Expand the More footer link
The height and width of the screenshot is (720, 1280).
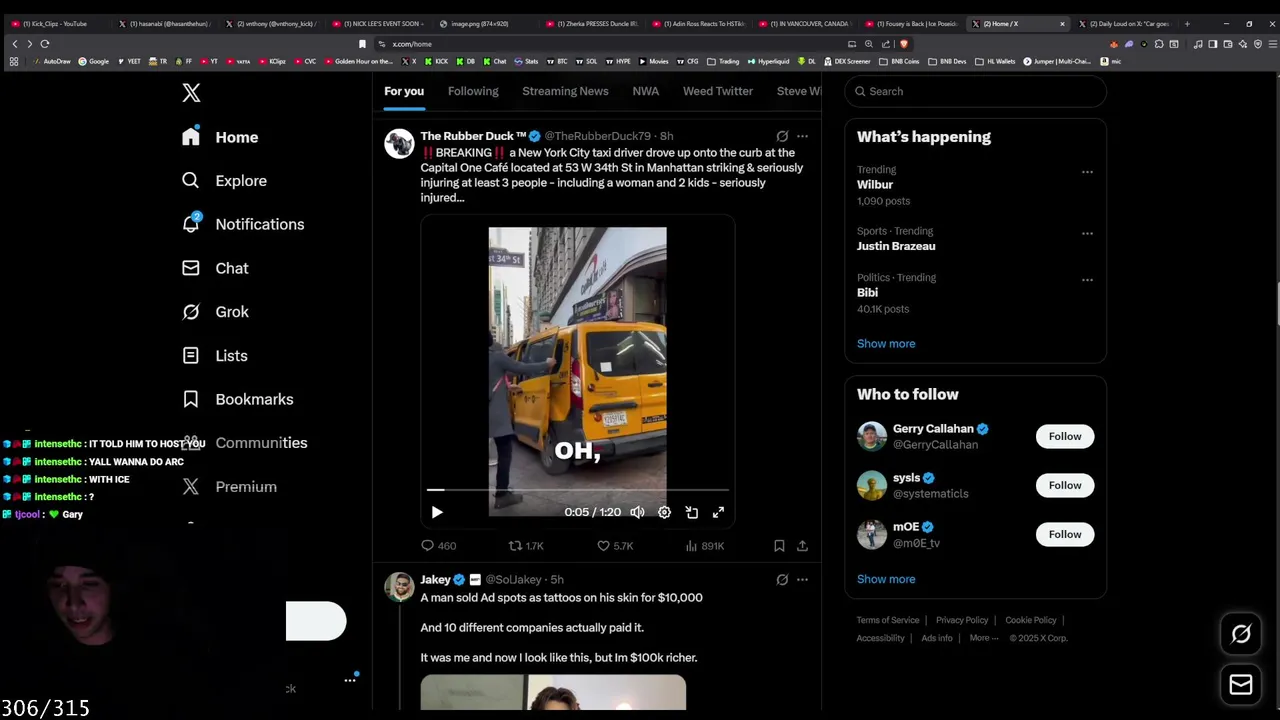[x=983, y=638]
